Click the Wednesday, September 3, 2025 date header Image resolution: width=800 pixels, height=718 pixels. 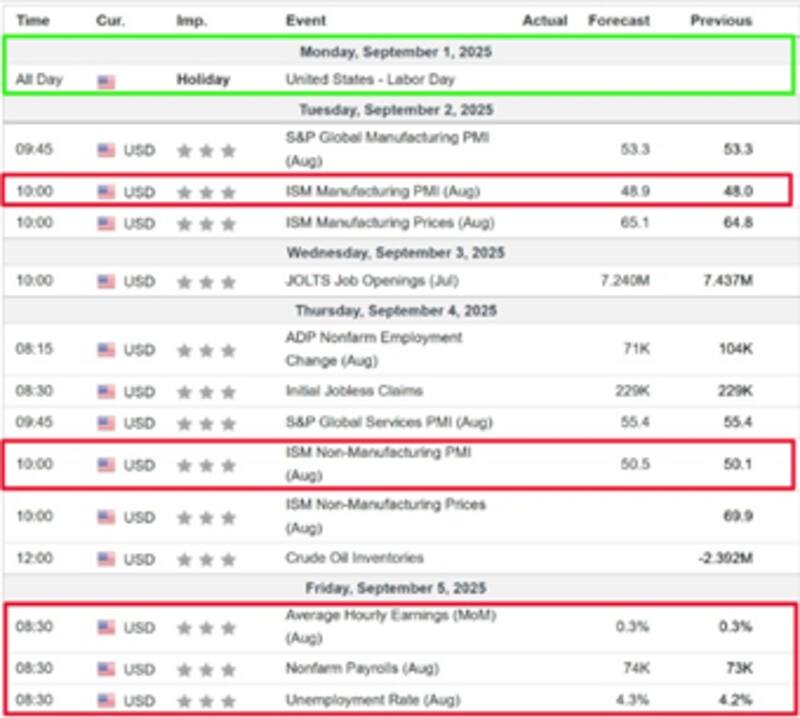(399, 253)
